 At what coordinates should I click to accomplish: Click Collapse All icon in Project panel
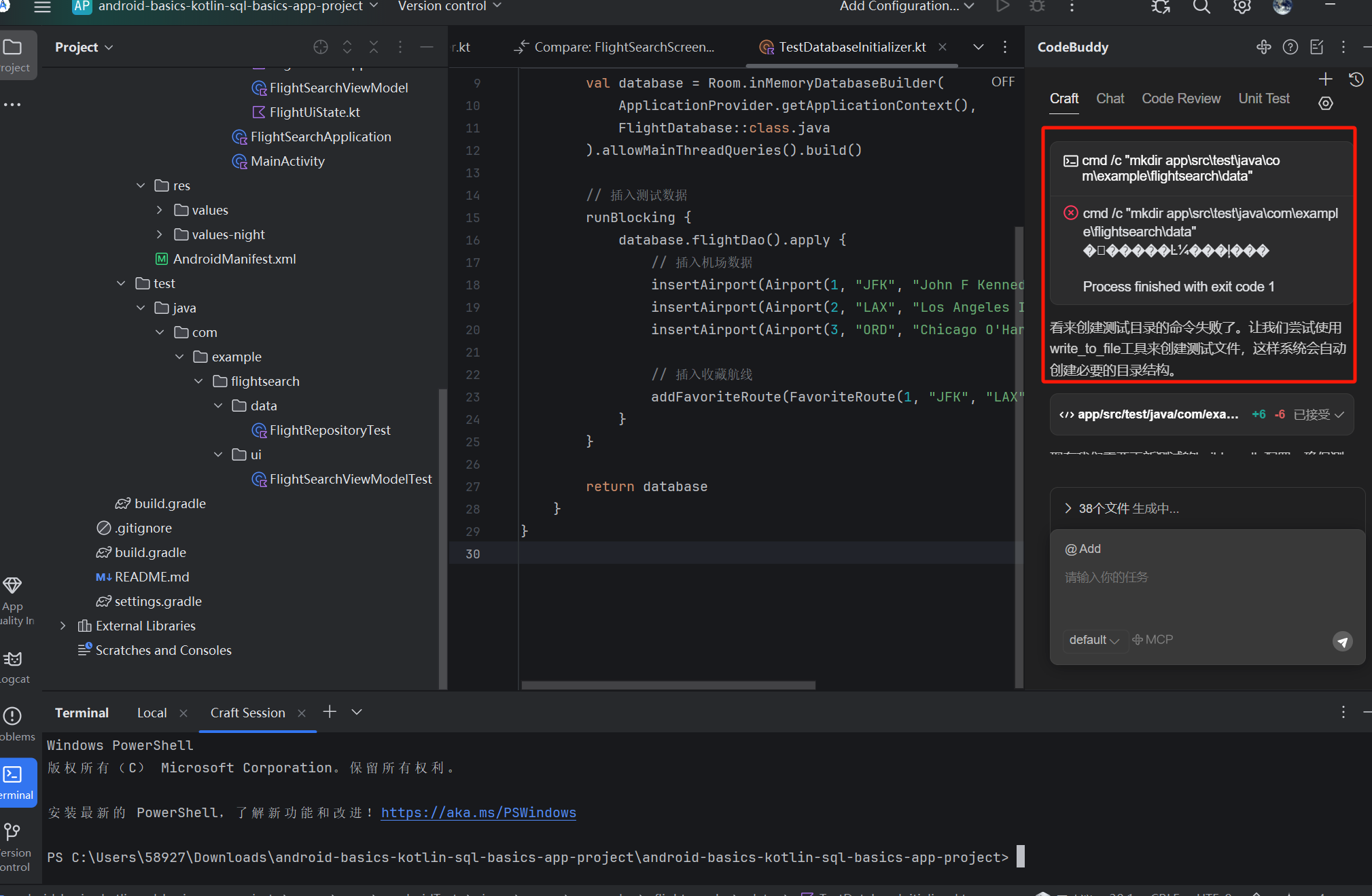374,47
